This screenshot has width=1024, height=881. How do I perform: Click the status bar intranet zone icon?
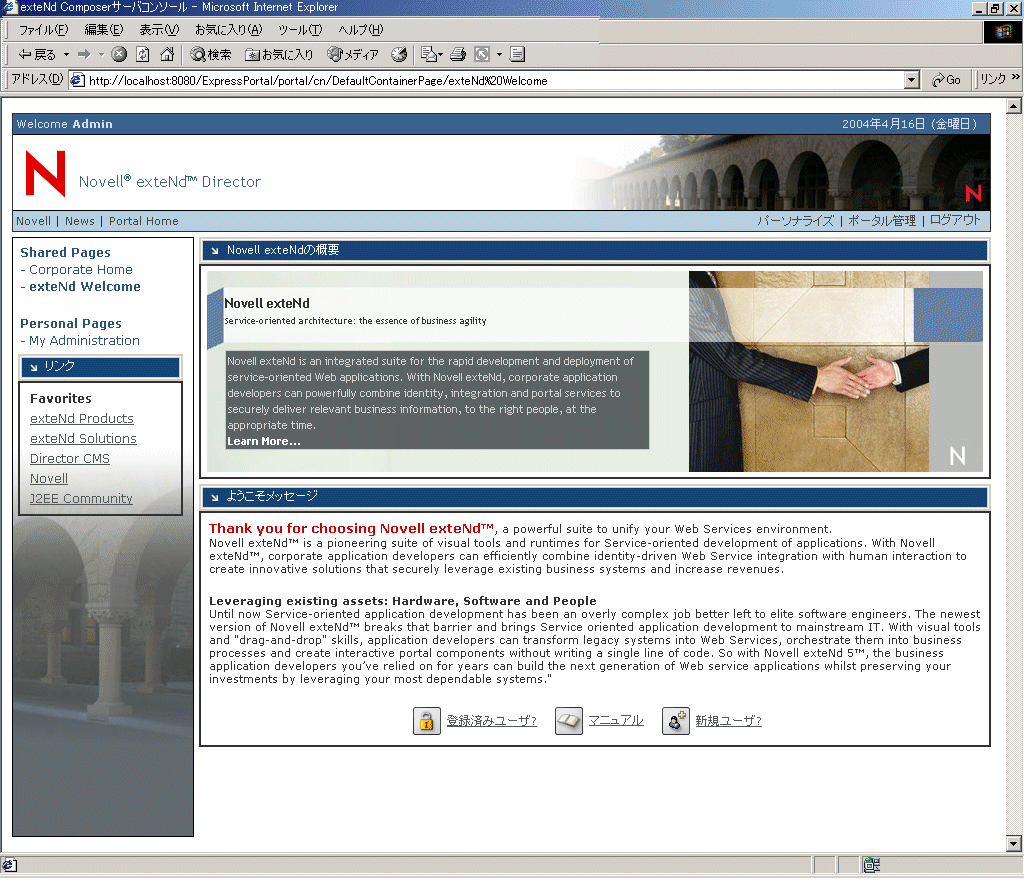(x=871, y=865)
